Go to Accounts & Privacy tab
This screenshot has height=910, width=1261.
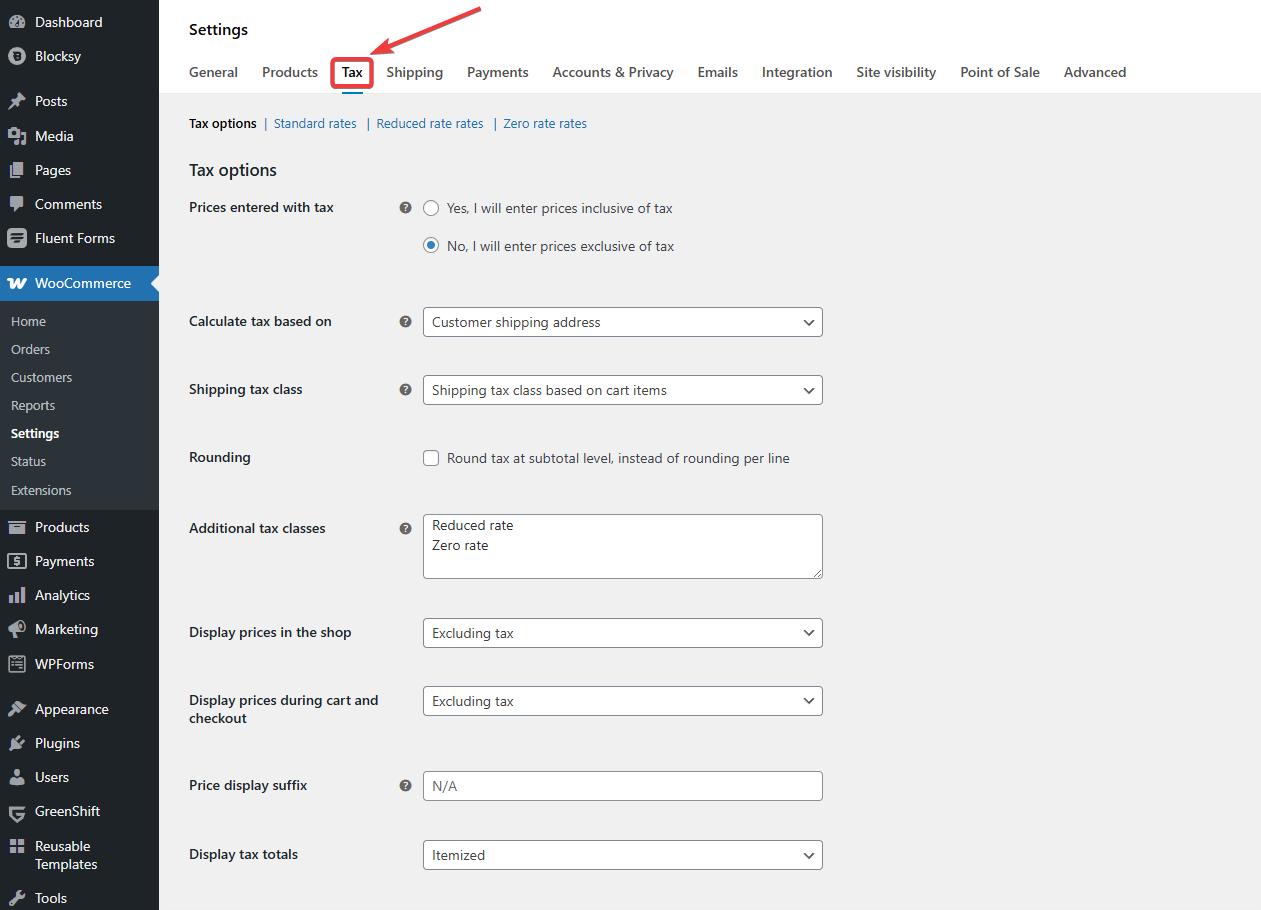[613, 72]
